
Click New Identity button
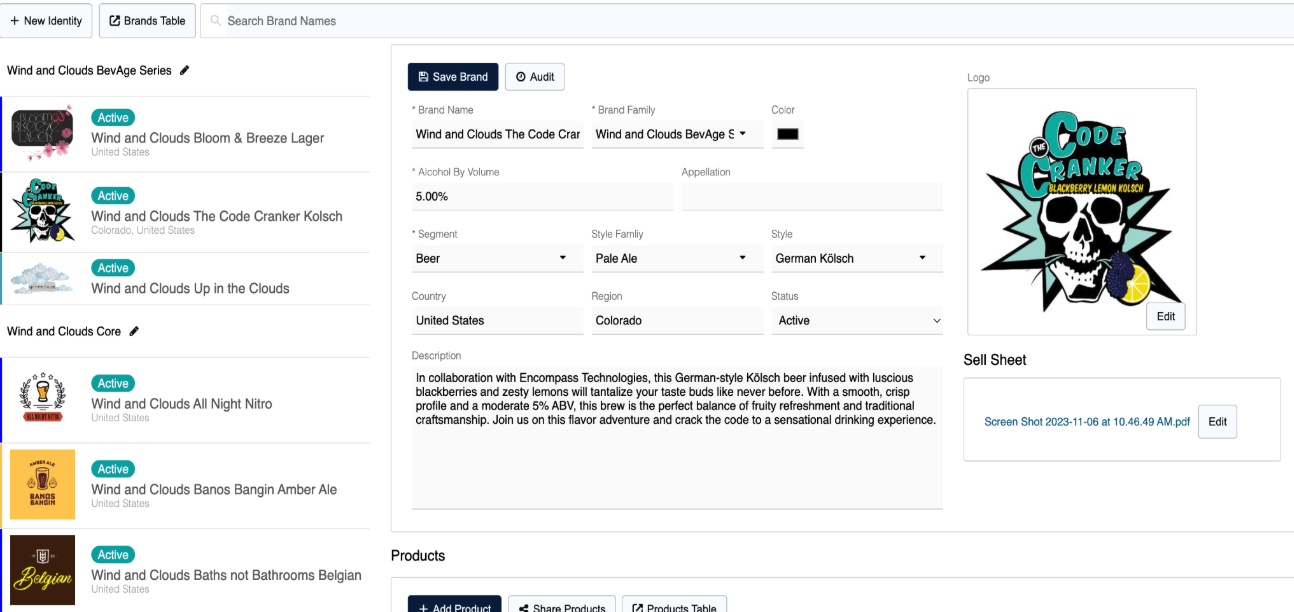[46, 21]
